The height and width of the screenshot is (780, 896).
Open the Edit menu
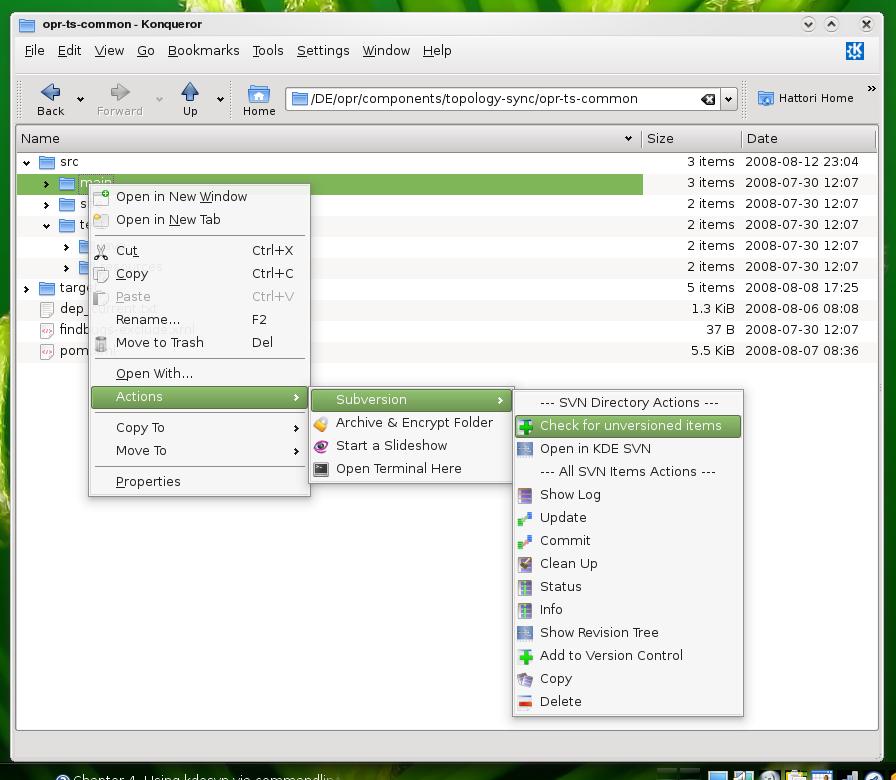pos(69,51)
